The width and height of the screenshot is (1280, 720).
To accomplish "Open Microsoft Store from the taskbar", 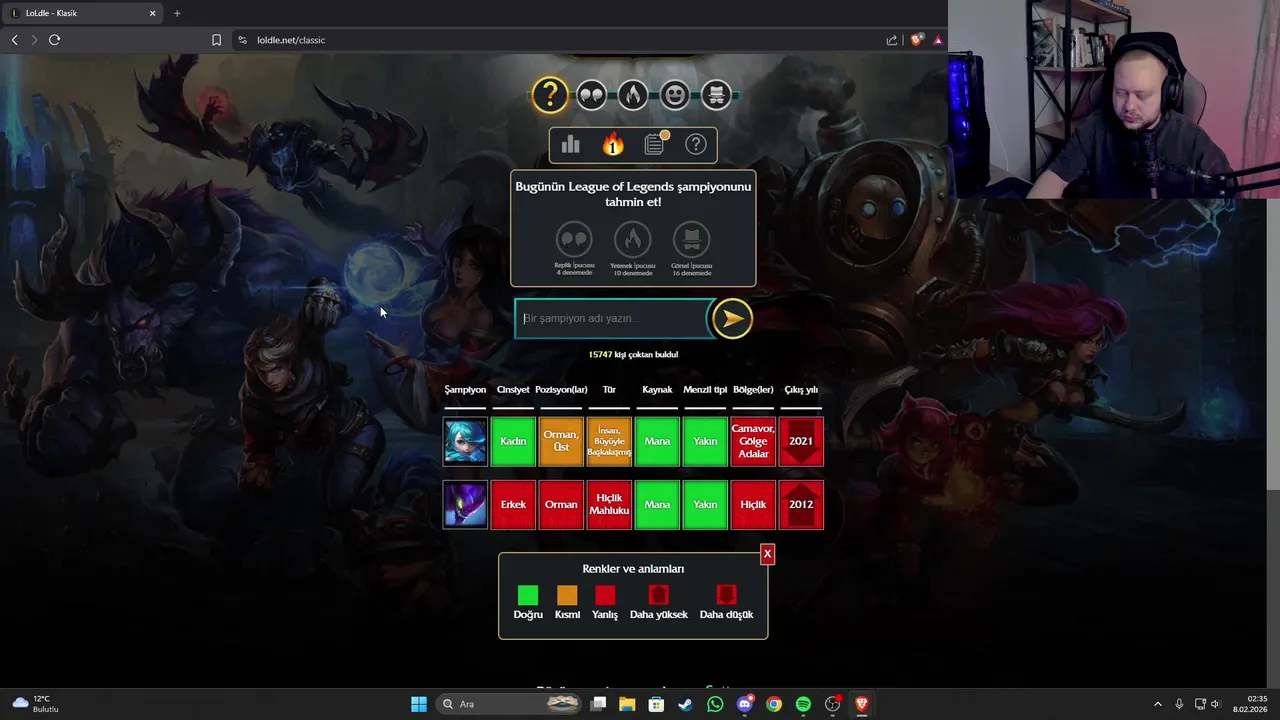I will tap(656, 704).
